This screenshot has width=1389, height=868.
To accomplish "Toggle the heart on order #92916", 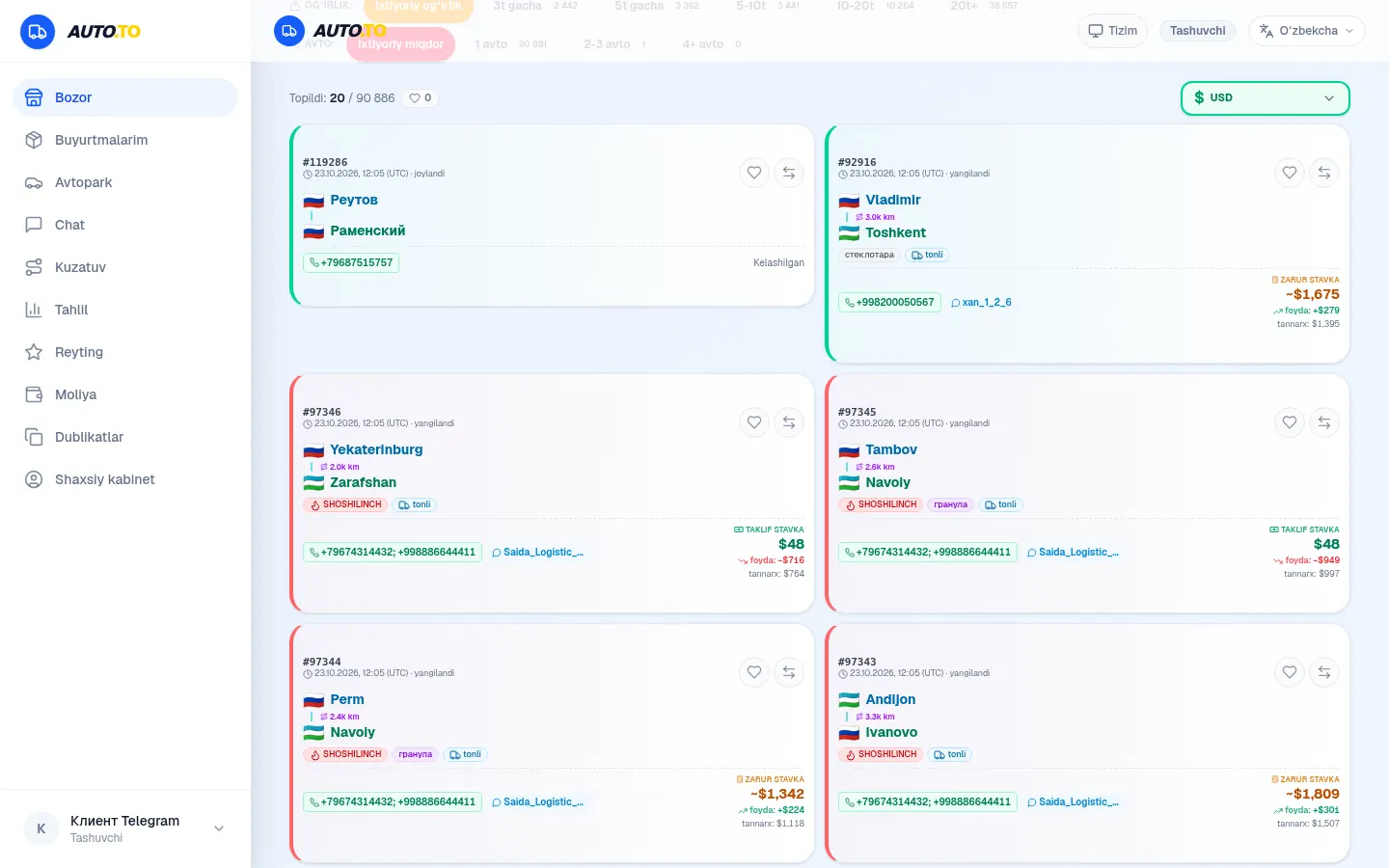I will click(1290, 173).
